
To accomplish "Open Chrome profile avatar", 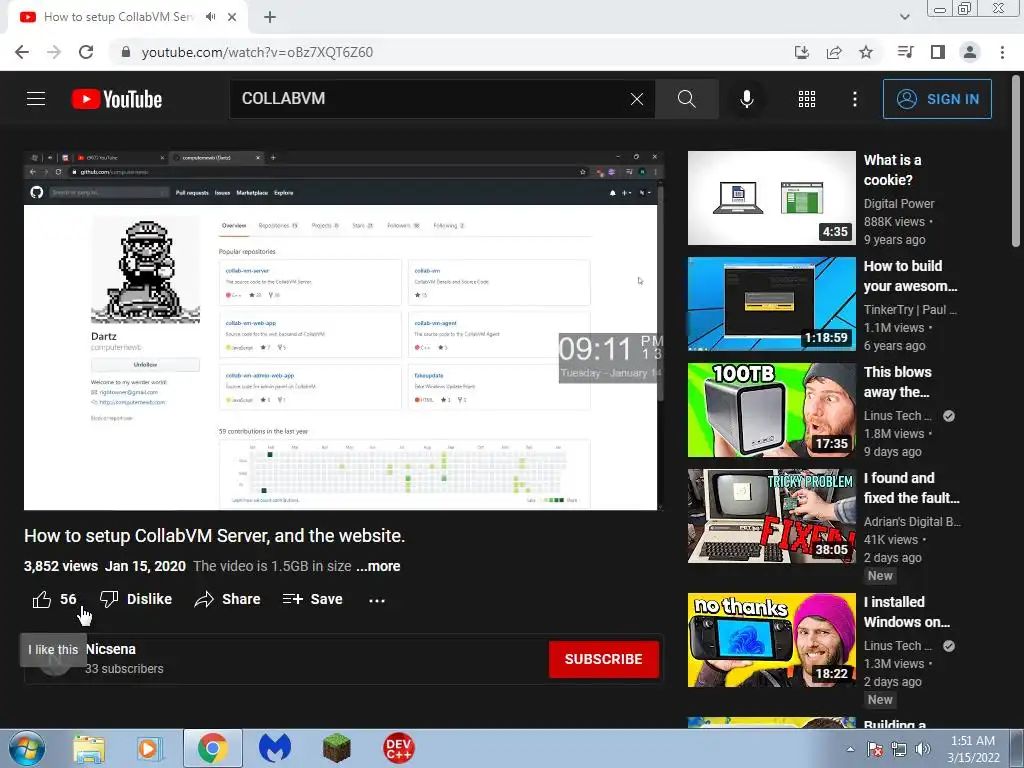I will [x=970, y=52].
